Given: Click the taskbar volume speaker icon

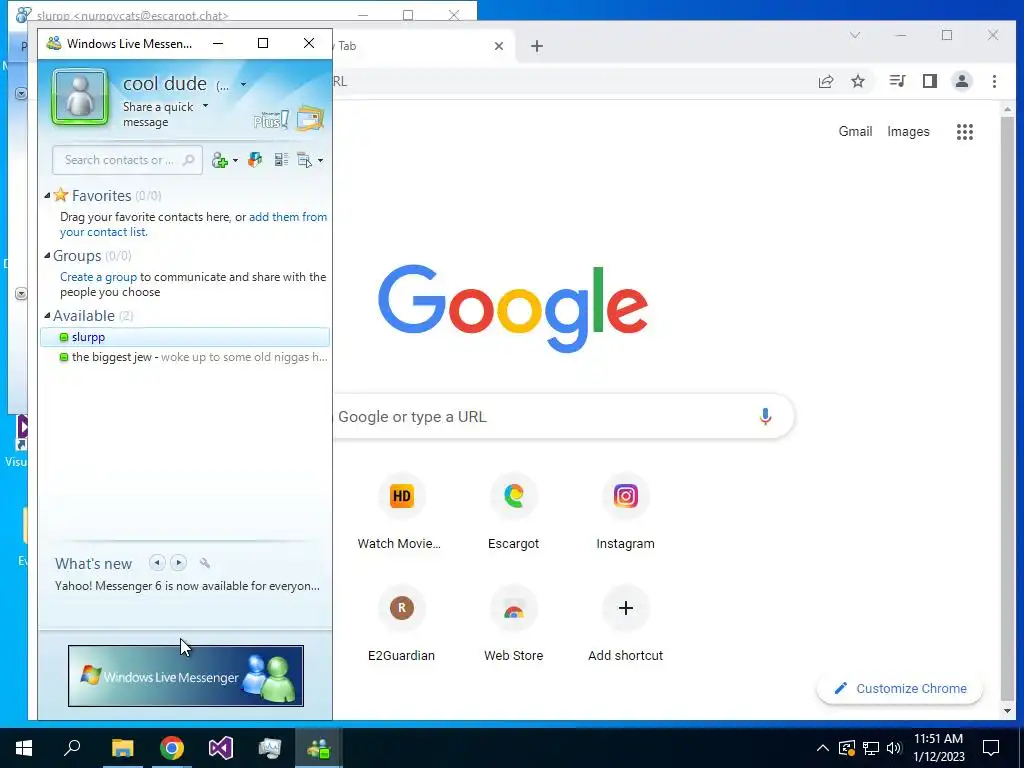Looking at the screenshot, I should [x=893, y=748].
